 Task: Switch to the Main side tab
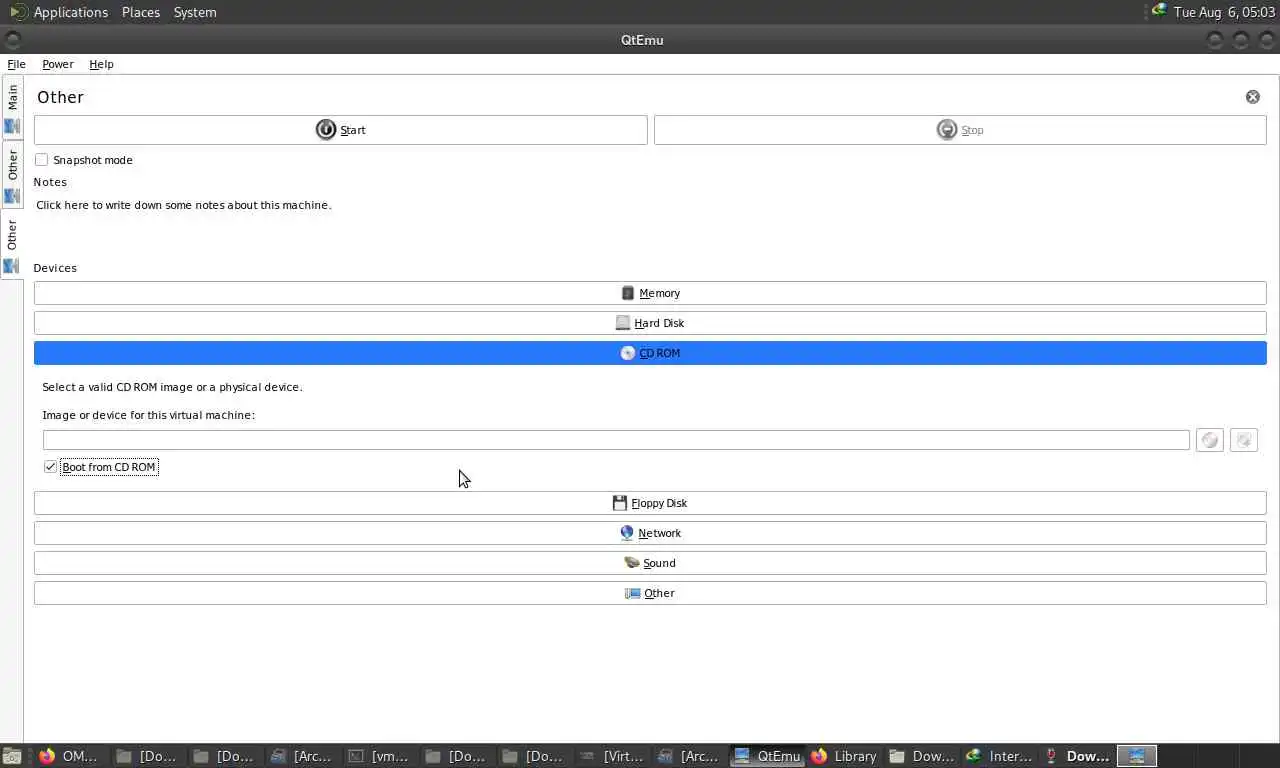(12, 107)
